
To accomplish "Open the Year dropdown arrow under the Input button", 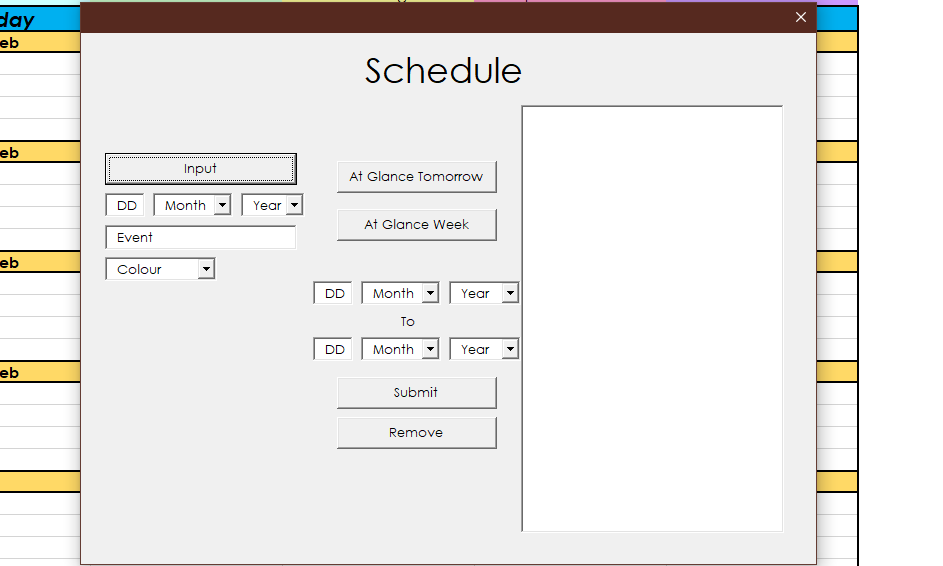I will (294, 205).
